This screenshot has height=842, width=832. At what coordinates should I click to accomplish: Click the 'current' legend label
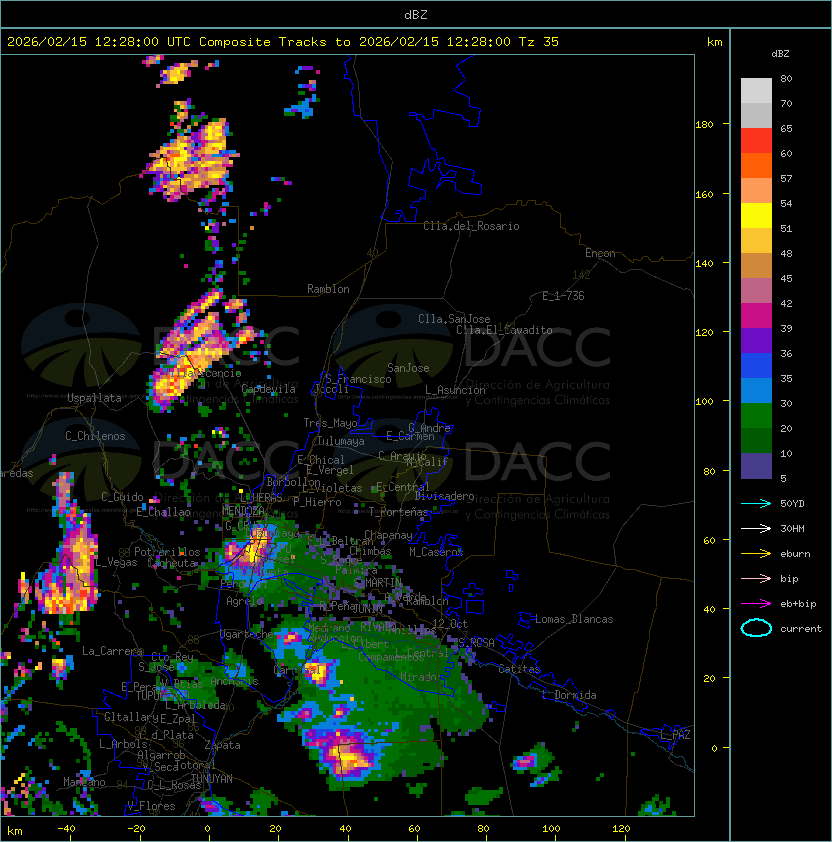pyautogui.click(x=801, y=629)
